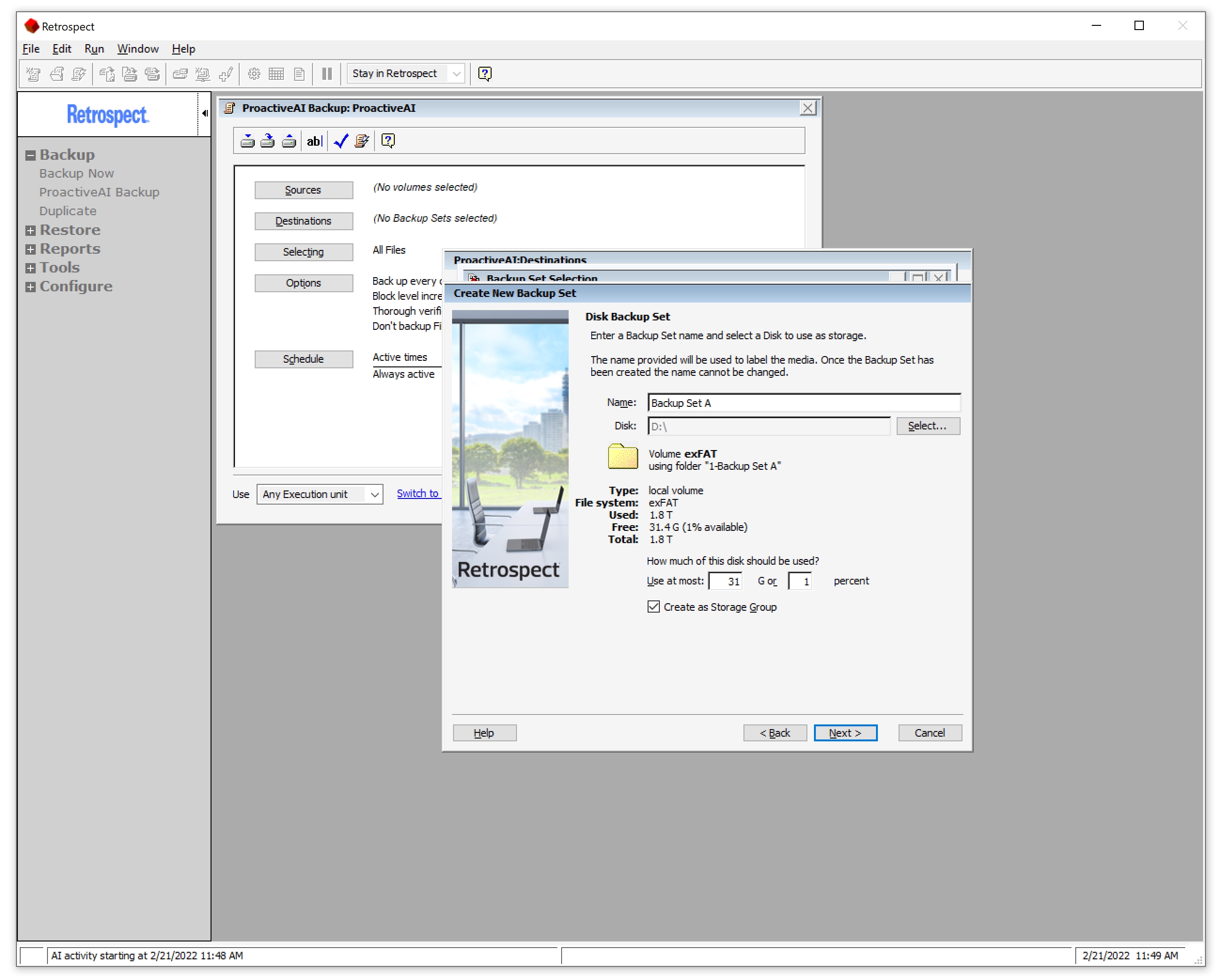Screen dimensions: 1220x980
Task: Click the document report icon in toolbar
Action: pos(298,74)
